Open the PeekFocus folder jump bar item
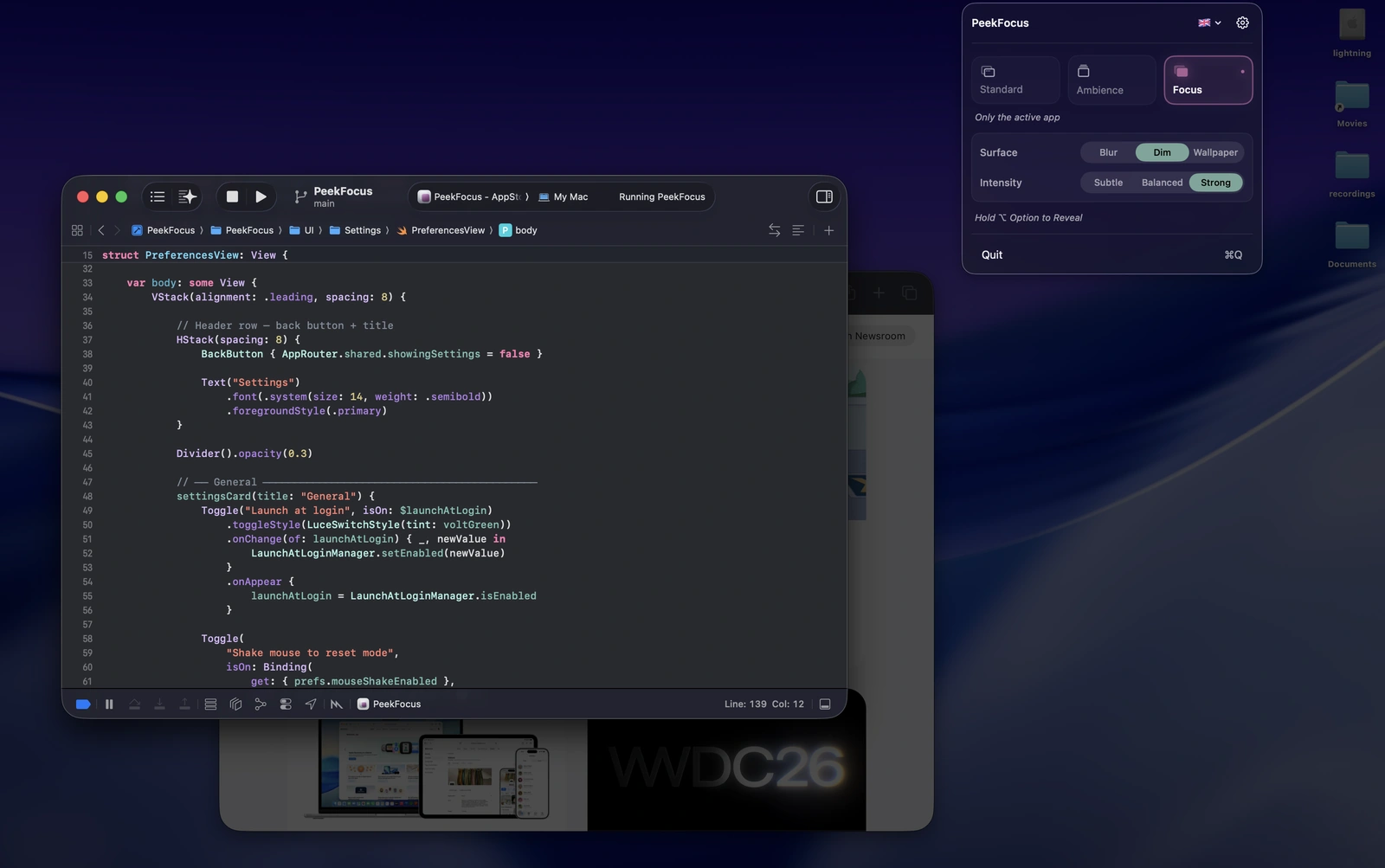Viewport: 1385px width, 868px height. click(x=242, y=230)
